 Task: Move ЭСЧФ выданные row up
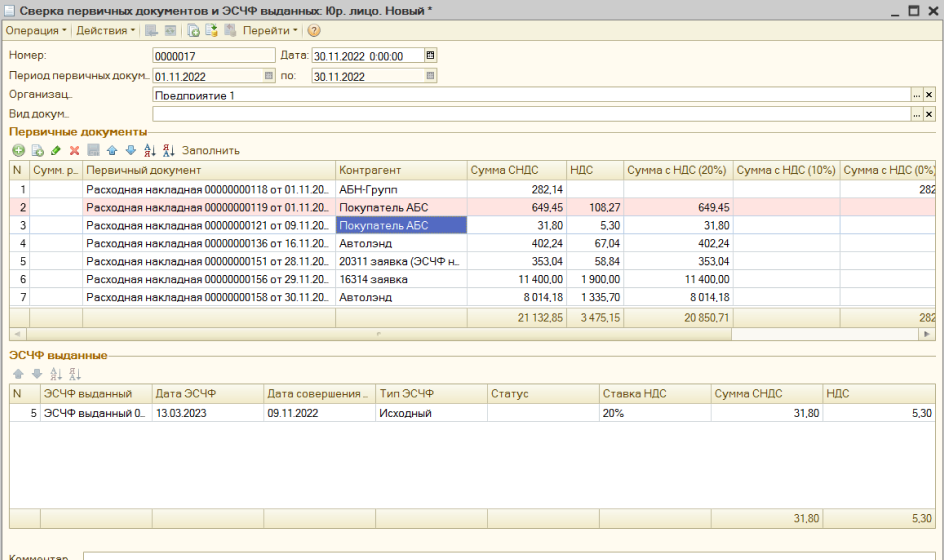coord(18,374)
